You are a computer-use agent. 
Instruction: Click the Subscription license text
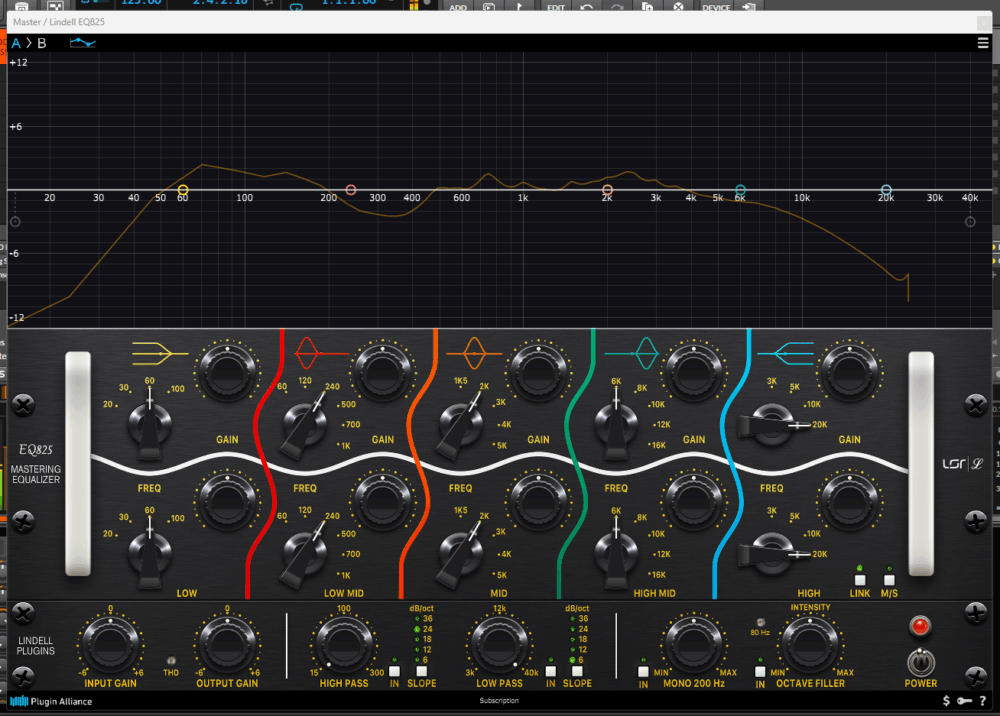coord(499,701)
